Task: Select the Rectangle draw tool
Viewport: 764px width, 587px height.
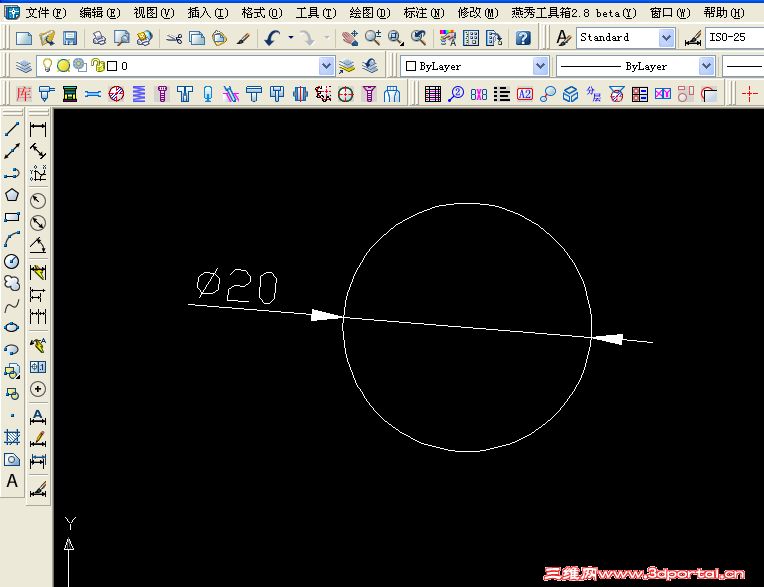Action: [x=12, y=217]
